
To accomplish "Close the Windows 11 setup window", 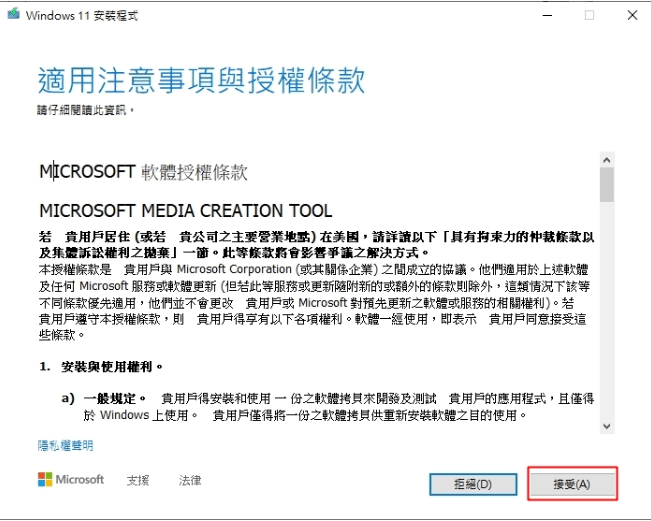I will tap(632, 15).
